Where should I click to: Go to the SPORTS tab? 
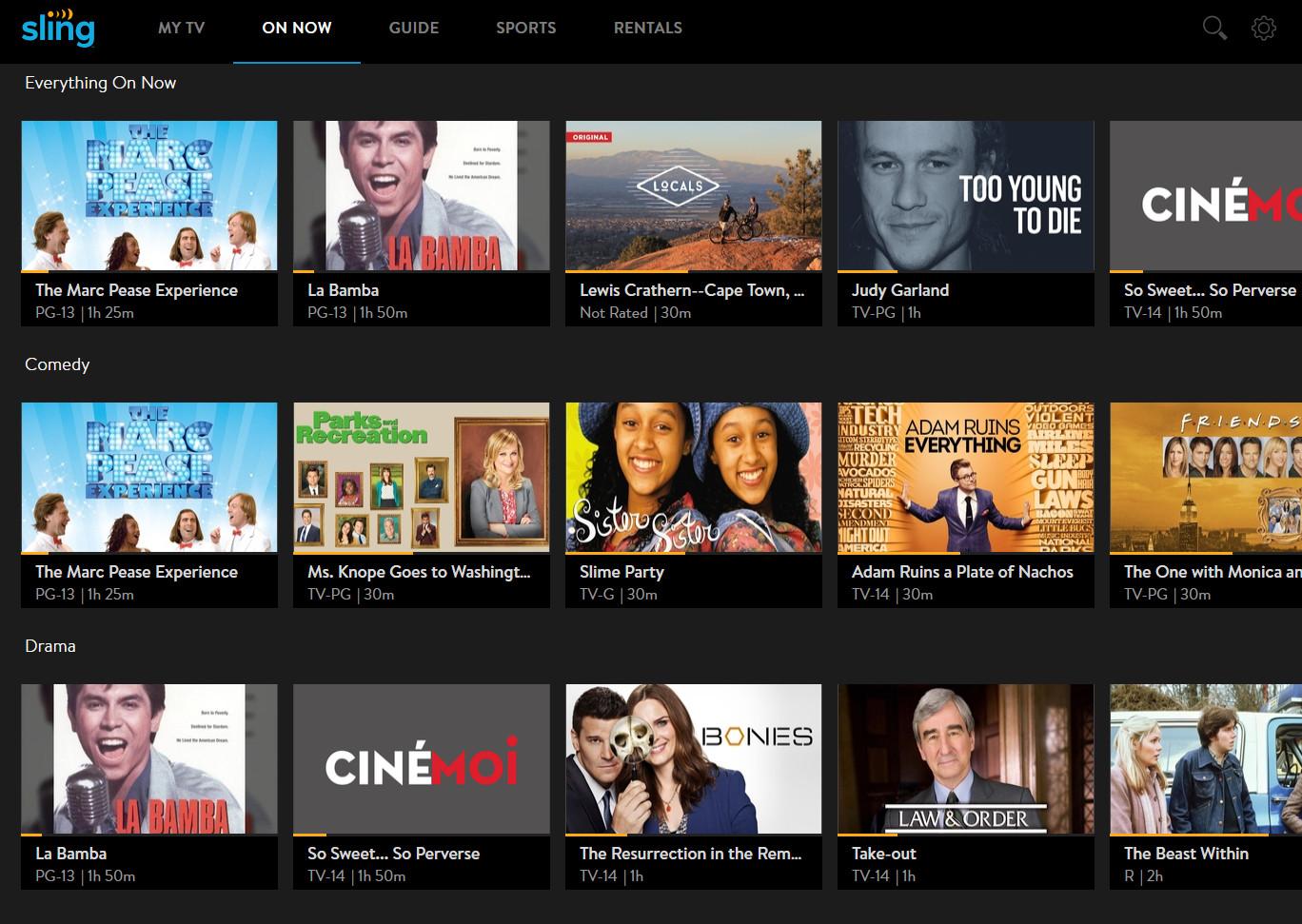[526, 28]
